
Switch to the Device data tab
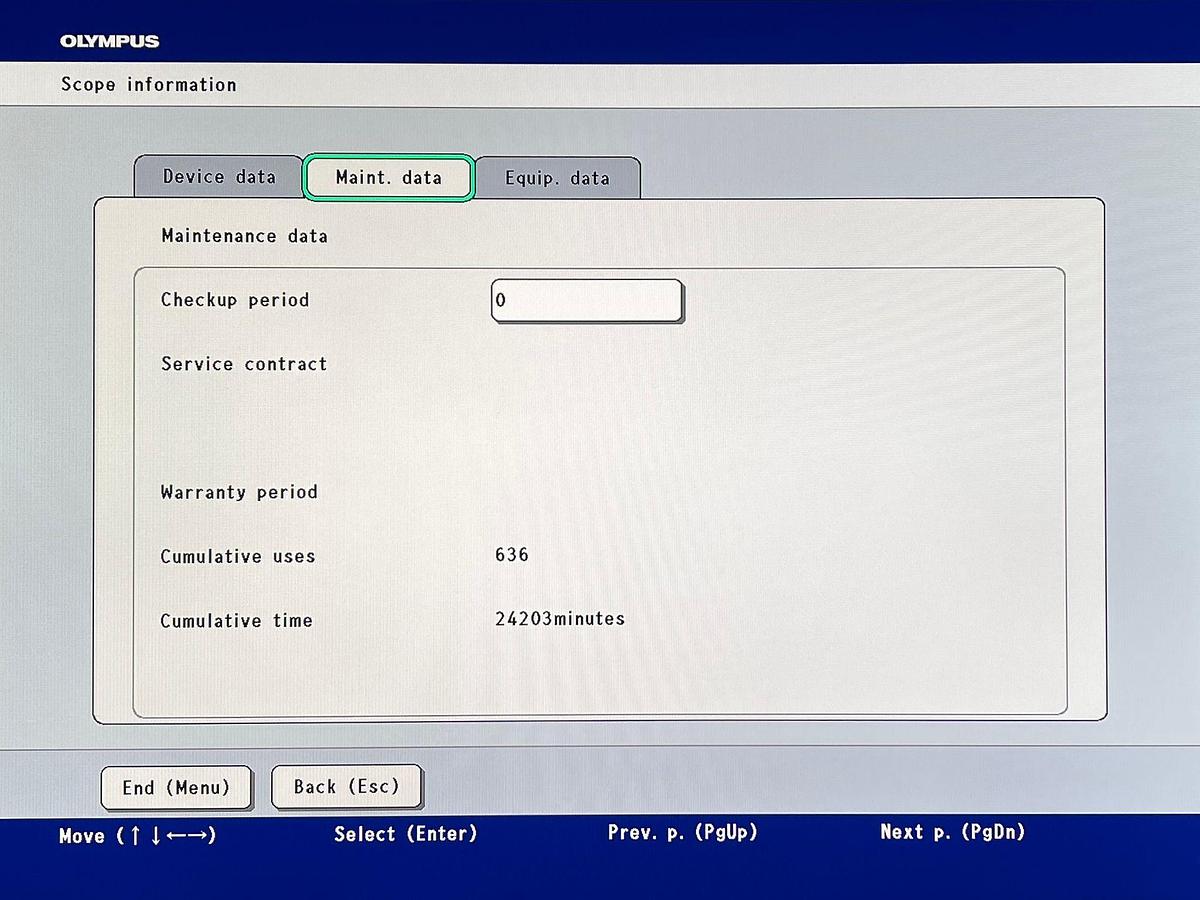219,177
